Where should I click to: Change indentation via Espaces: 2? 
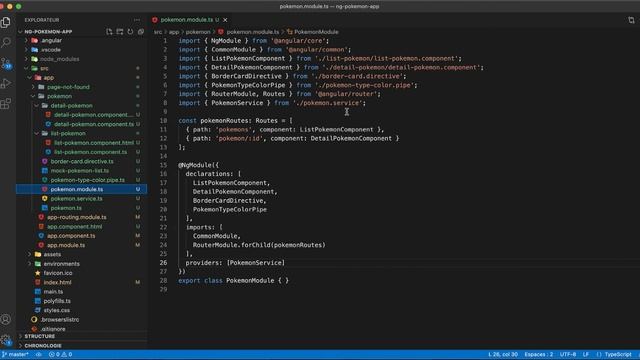pos(539,354)
